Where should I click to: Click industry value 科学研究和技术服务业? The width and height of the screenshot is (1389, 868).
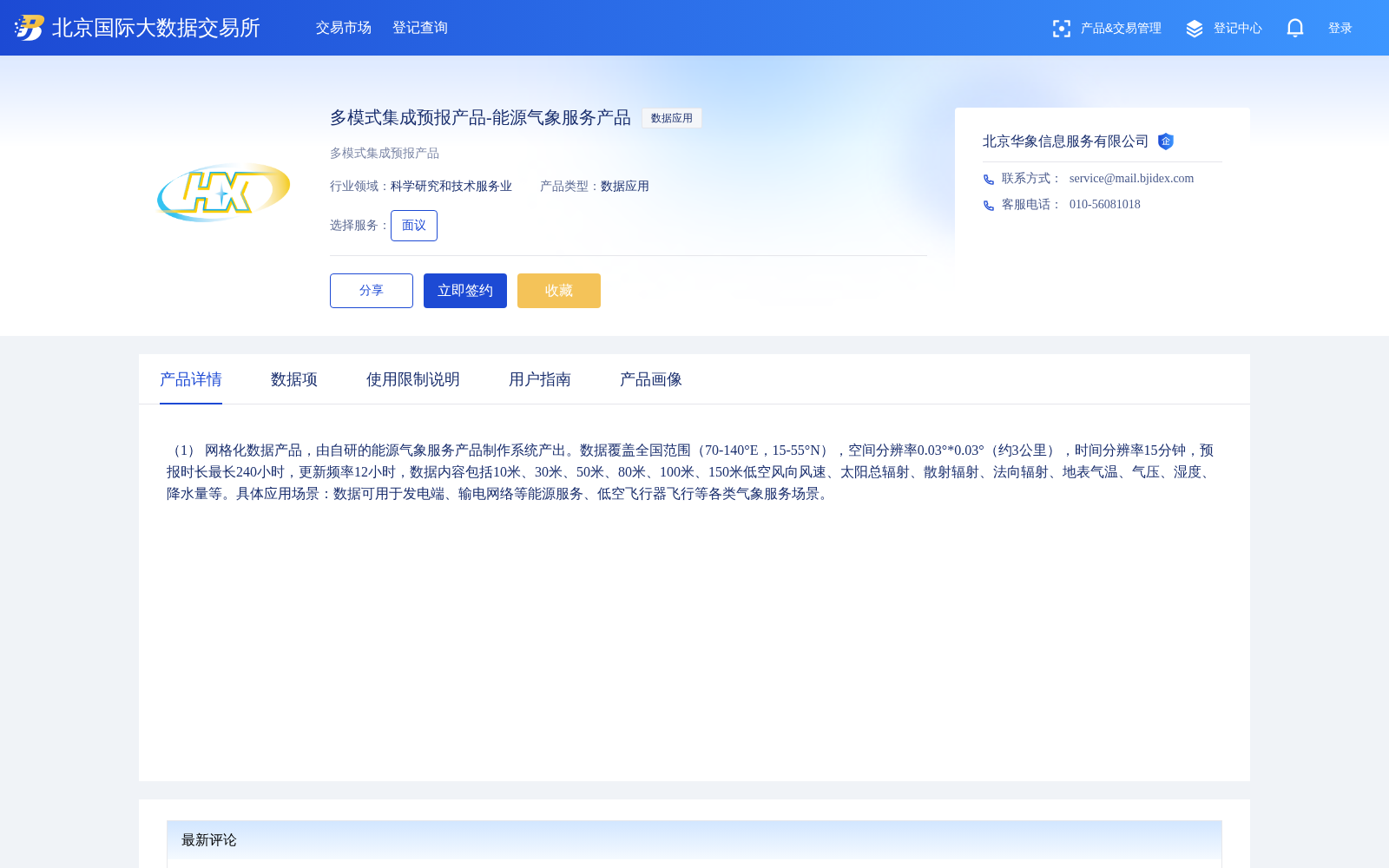pyautogui.click(x=451, y=187)
